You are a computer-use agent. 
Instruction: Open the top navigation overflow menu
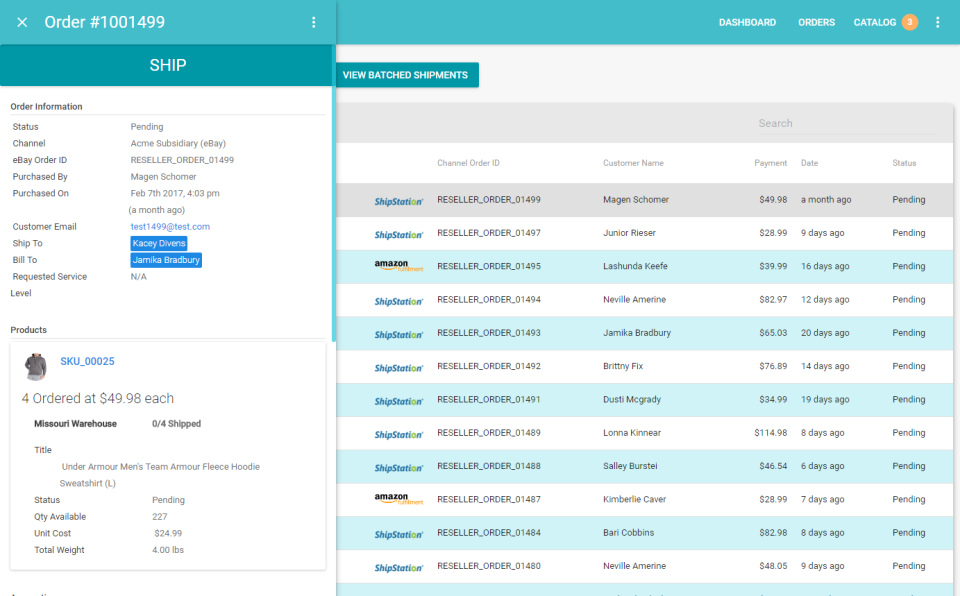click(938, 21)
